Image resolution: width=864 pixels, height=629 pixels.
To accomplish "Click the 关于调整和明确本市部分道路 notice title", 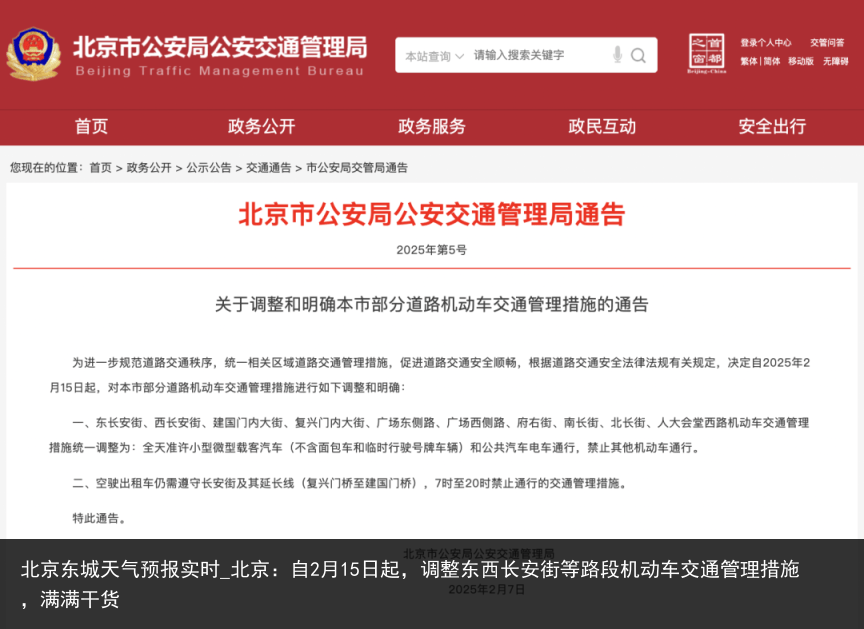I will pos(431,304).
